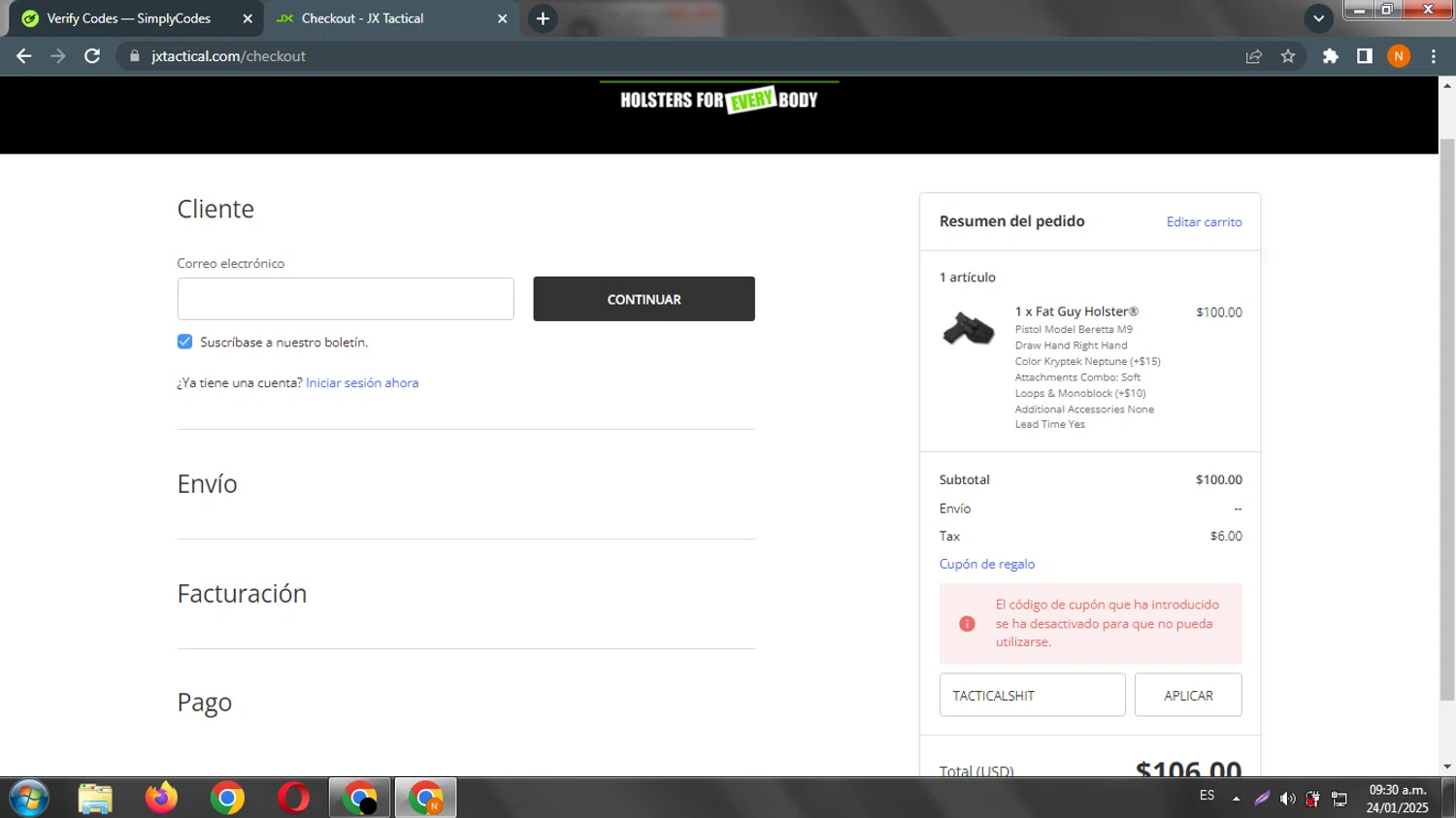1456x818 pixels.
Task: Click the address bar URL
Action: (x=228, y=56)
